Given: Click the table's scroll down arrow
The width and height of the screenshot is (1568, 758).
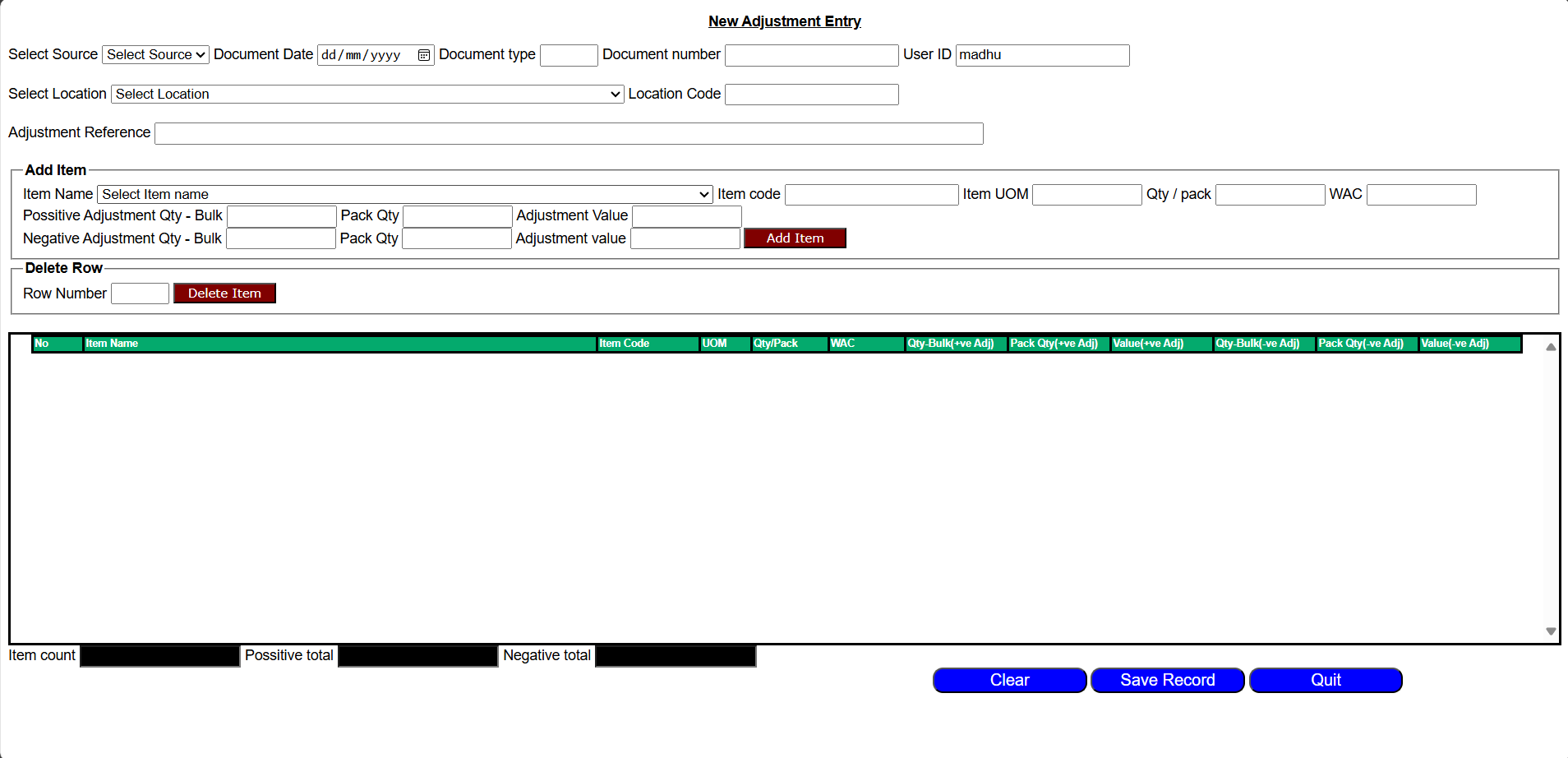Looking at the screenshot, I should point(1551,631).
